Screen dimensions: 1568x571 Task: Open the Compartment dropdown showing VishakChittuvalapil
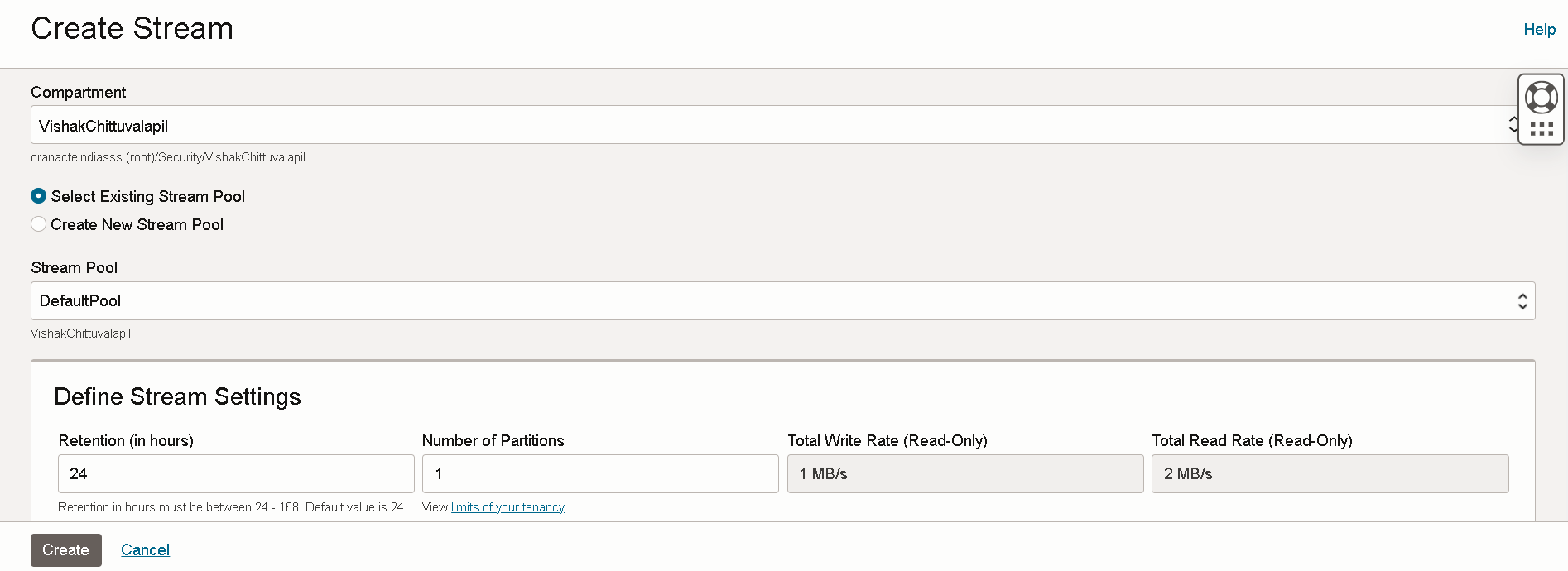click(x=770, y=125)
